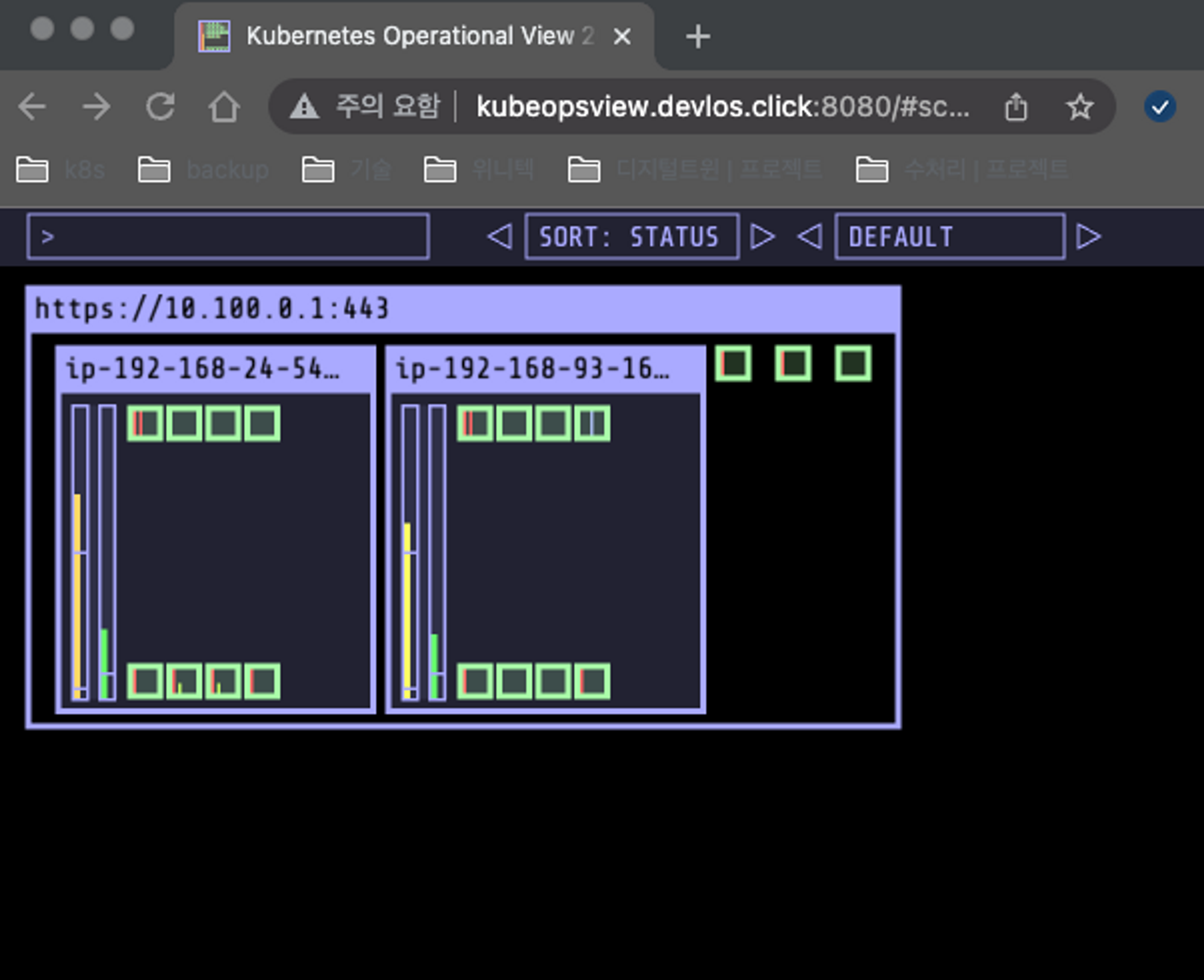Click the yellow CPU bar on node ip-192-168-93-16
The width and height of the screenshot is (1204, 980).
pos(408,608)
